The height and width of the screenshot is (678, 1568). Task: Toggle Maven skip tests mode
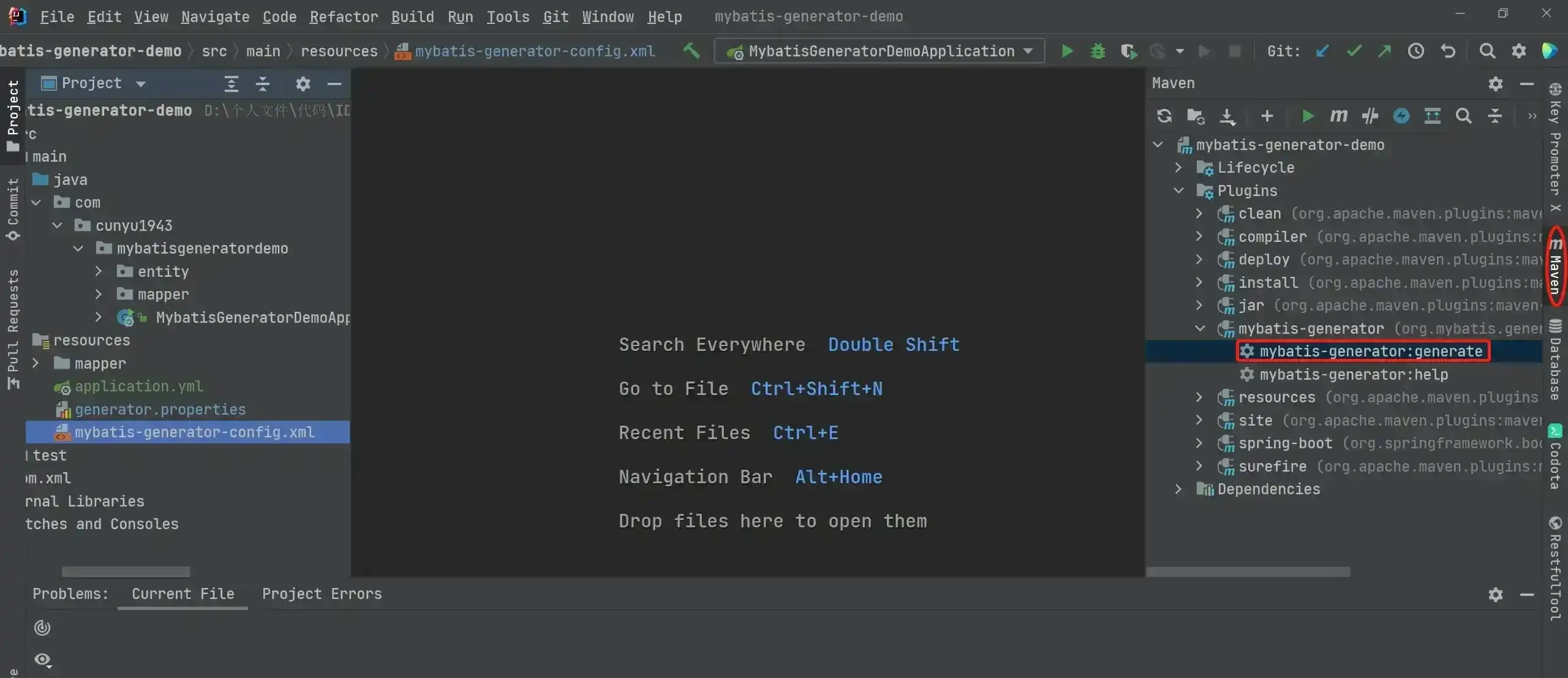1401,116
